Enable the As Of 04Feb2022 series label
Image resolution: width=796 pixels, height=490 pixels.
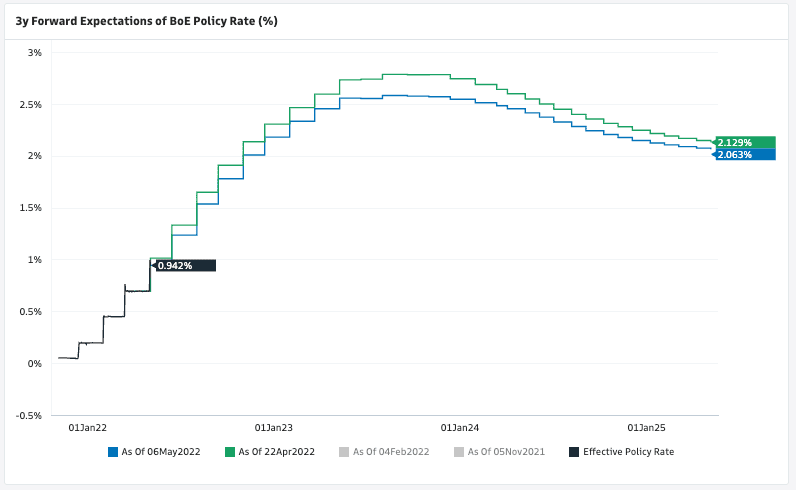tap(392, 452)
